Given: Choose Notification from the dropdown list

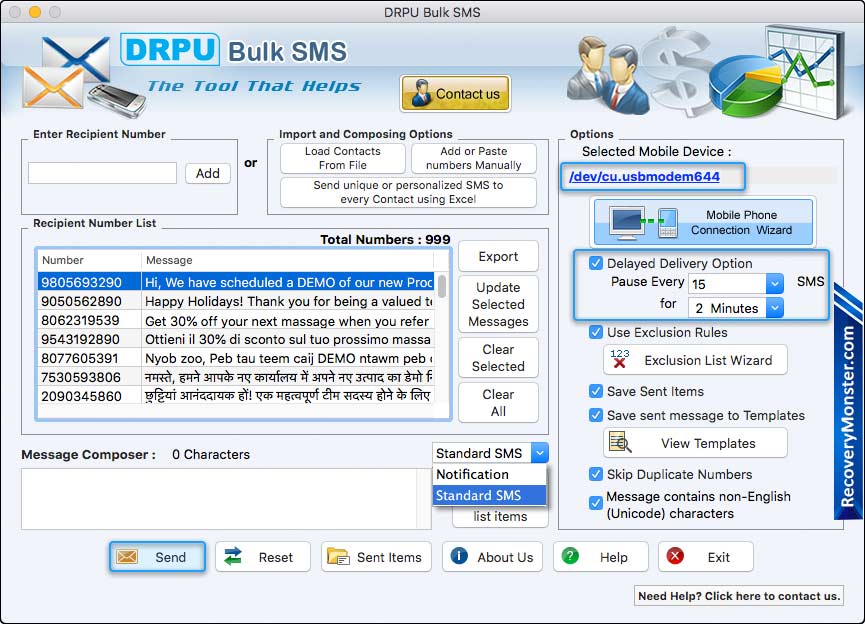Looking at the screenshot, I should [490, 474].
